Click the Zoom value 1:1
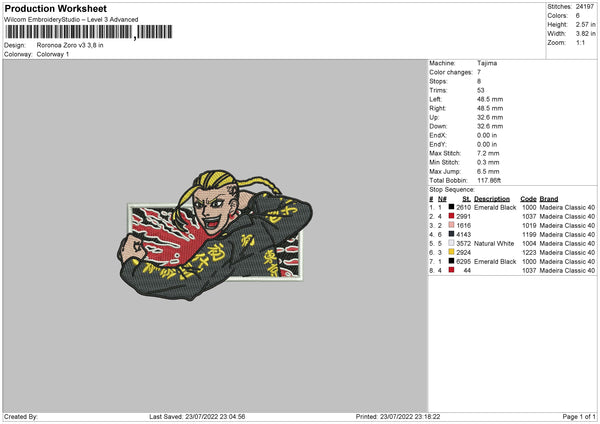Image resolution: width=600 pixels, height=424 pixels. 580,42
